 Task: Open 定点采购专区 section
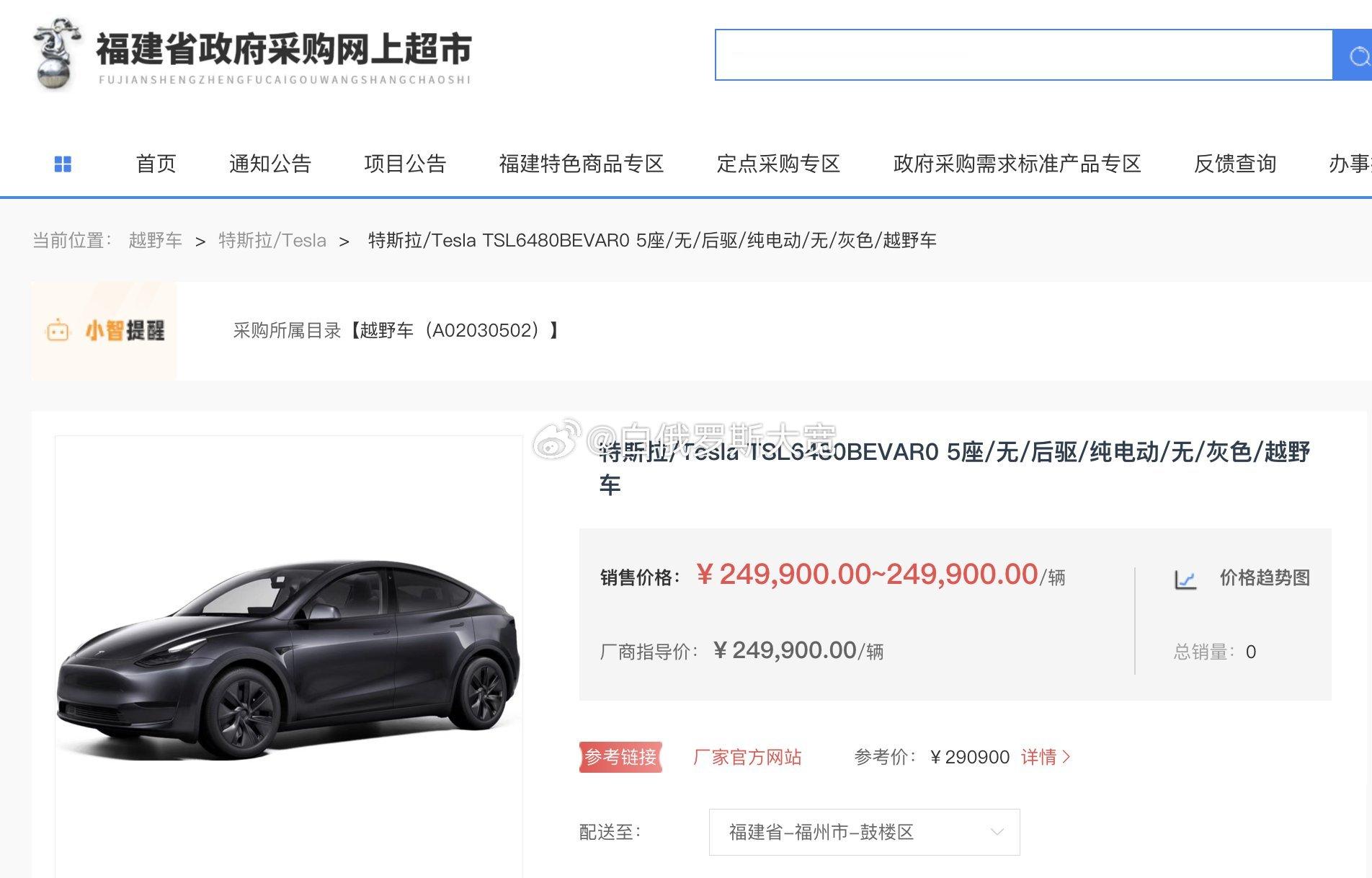778,164
